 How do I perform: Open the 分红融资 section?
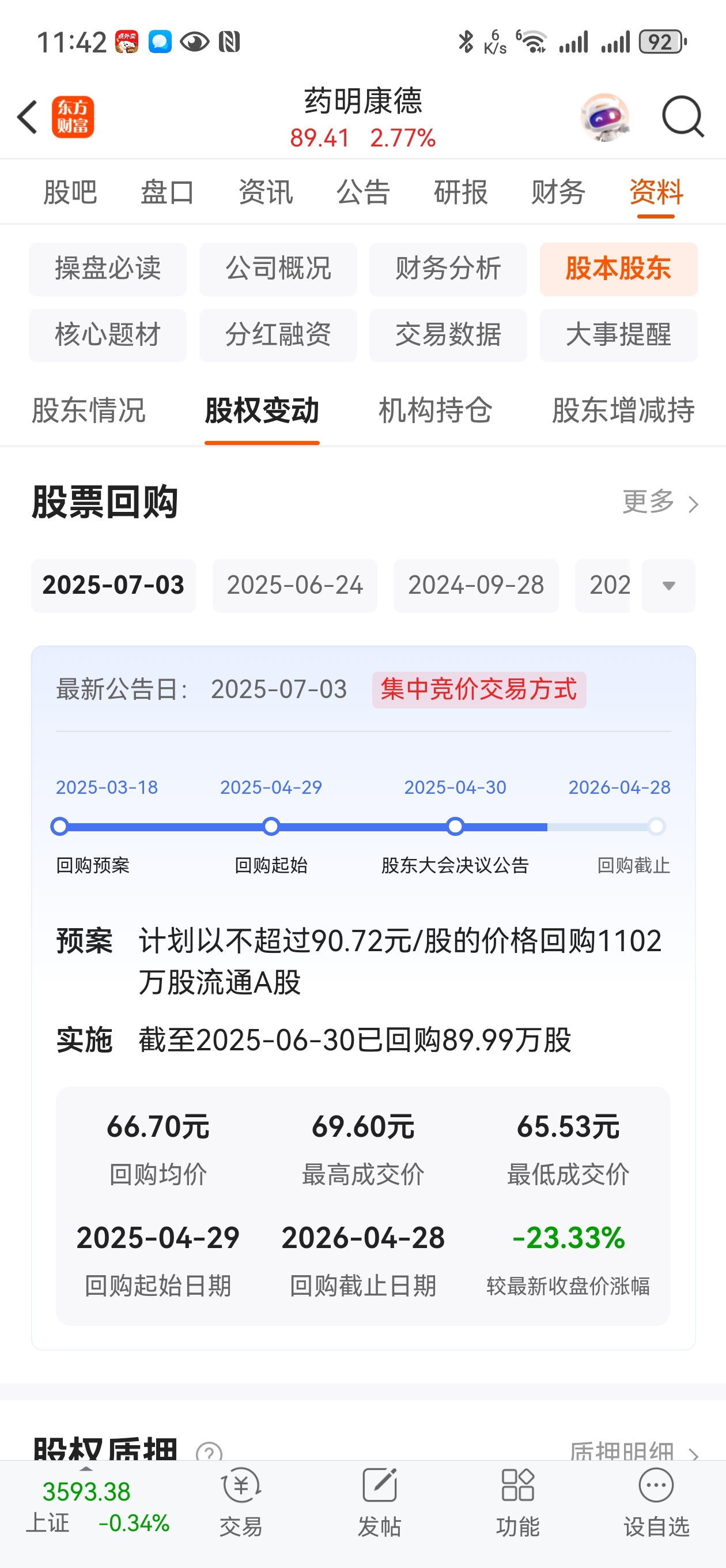278,335
